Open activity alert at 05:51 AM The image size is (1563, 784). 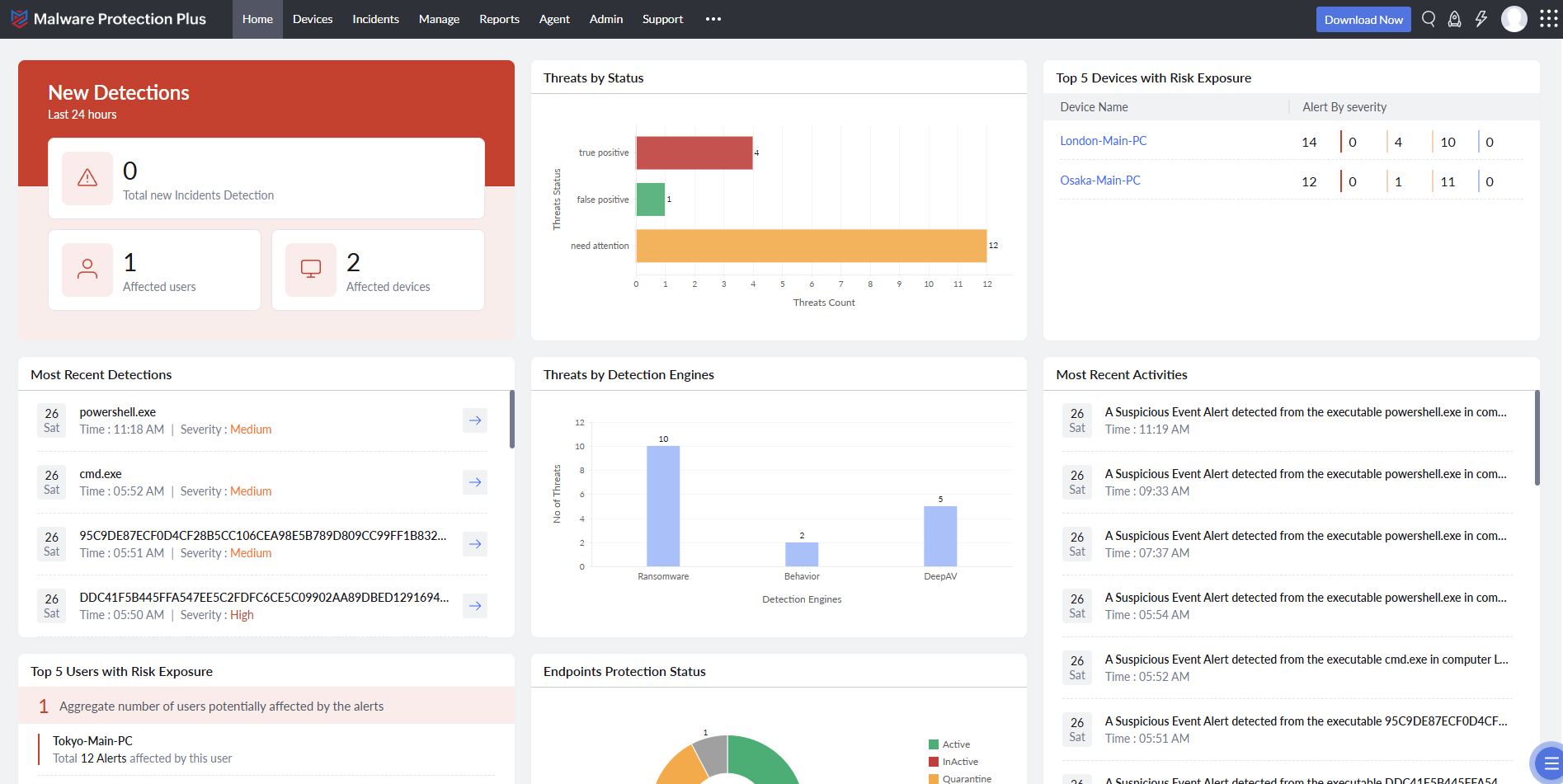pyautogui.click(x=1288, y=730)
